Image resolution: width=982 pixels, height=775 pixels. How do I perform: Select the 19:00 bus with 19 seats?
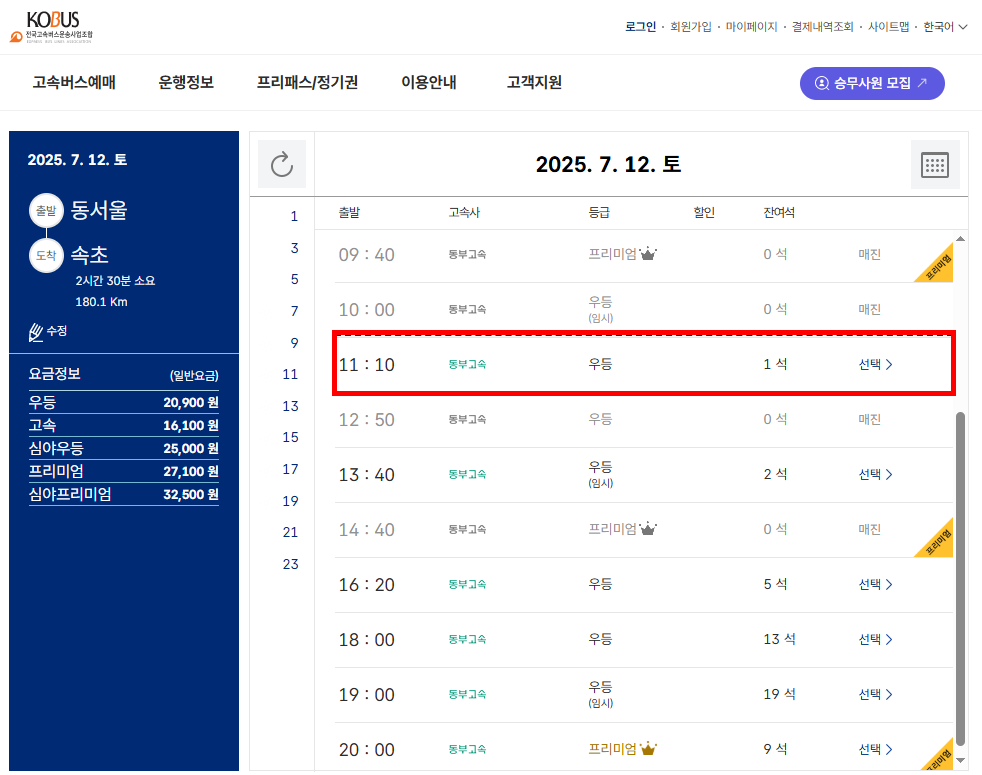tap(876, 694)
